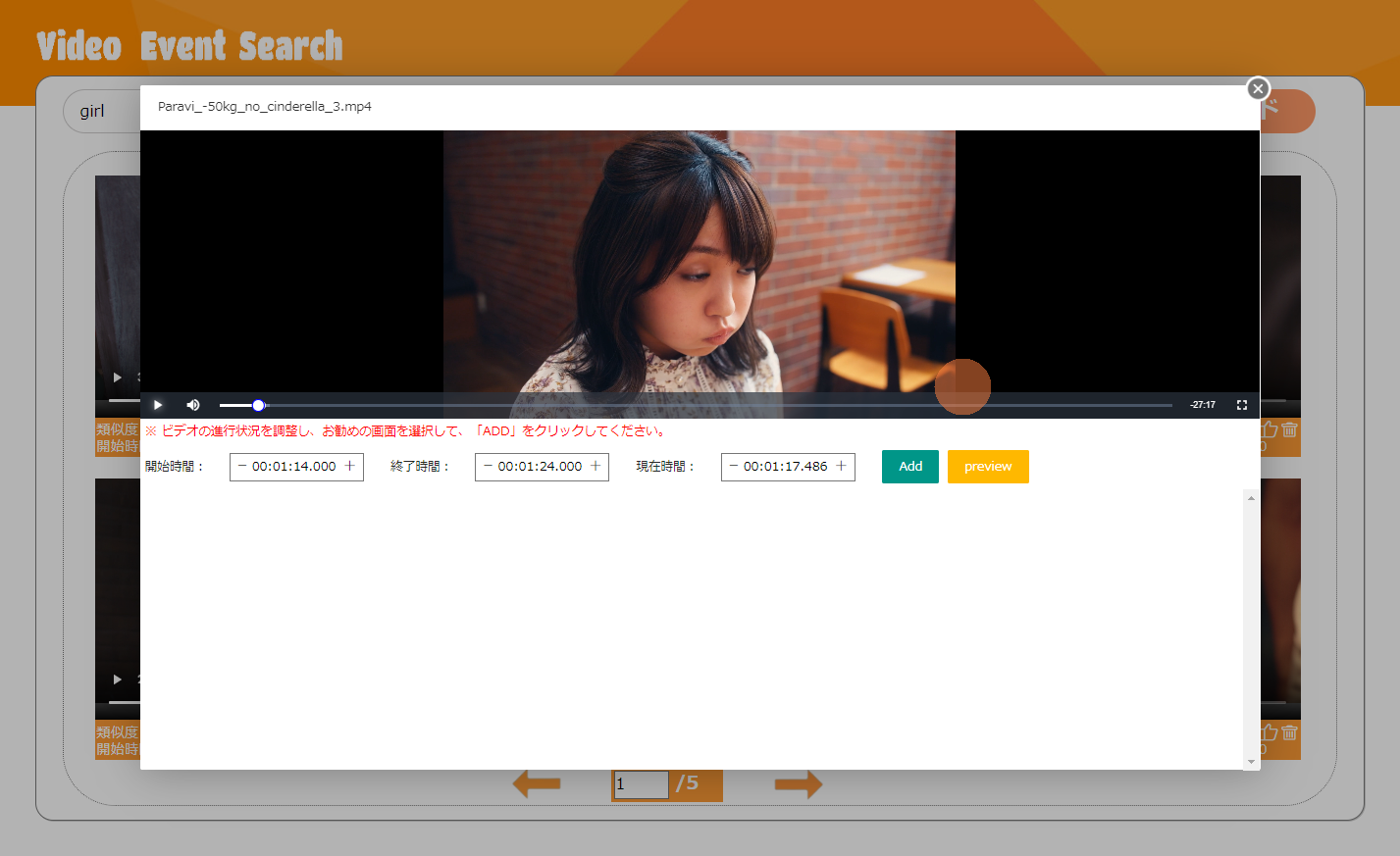Click the page number input field

(641, 784)
